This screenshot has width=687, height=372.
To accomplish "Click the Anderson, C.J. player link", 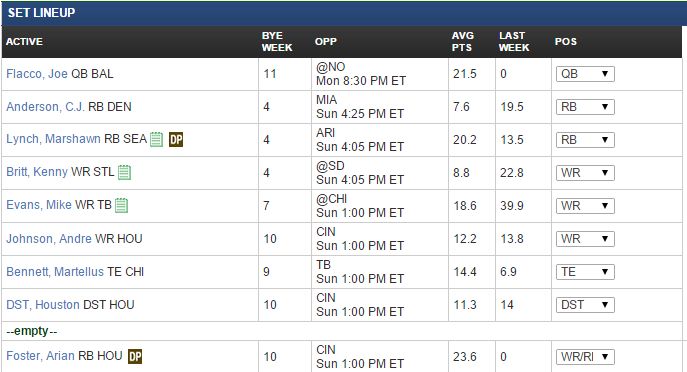I will (46, 106).
